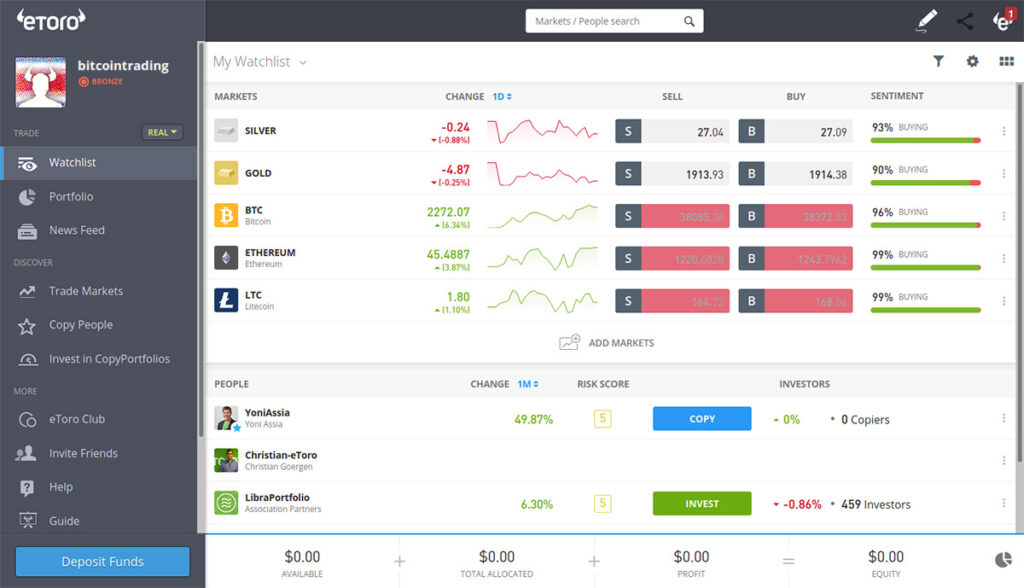
Task: Expand the My Watchlist selector
Action: 260,62
